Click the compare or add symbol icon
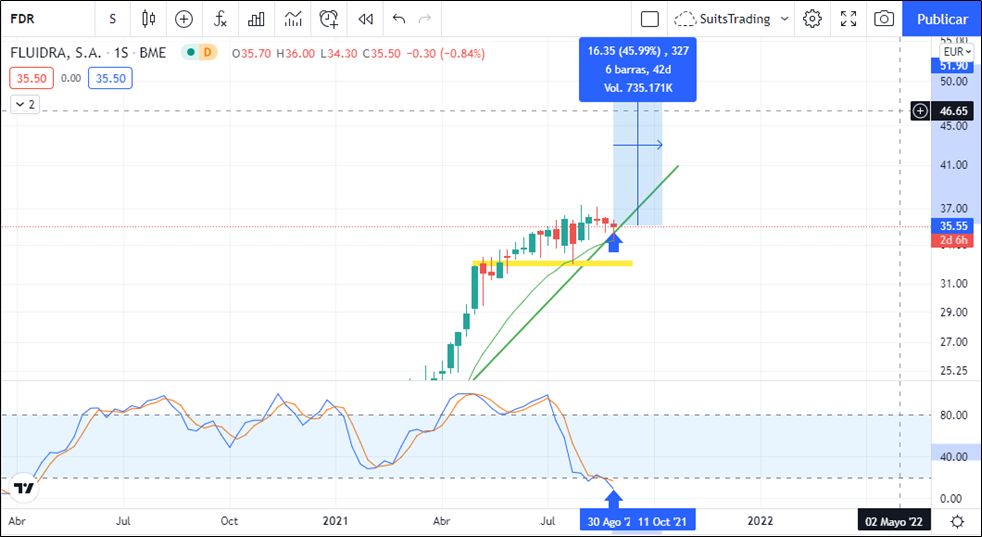Screen dimensions: 982x537 pyautogui.click(x=184, y=19)
